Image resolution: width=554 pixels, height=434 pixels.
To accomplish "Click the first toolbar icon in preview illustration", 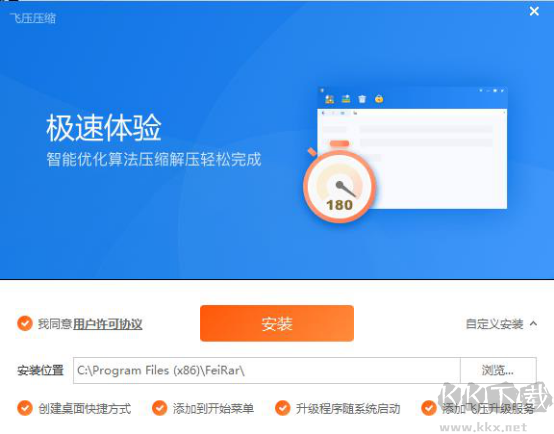I will [329, 99].
